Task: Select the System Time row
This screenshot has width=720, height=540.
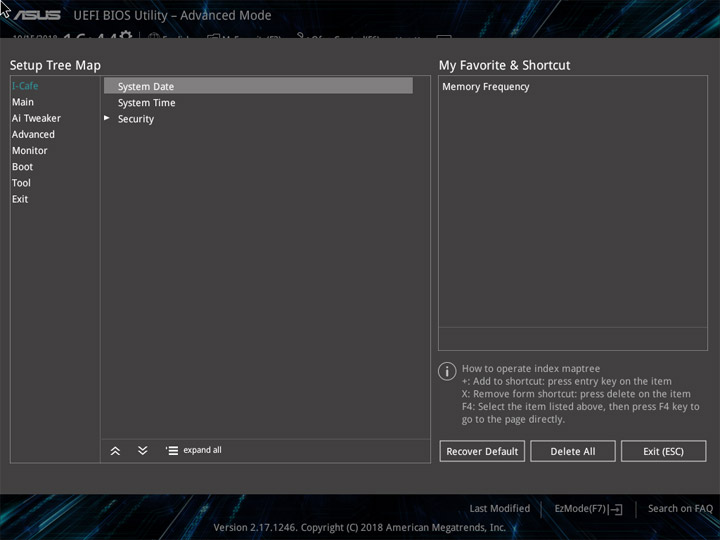Action: (258, 102)
